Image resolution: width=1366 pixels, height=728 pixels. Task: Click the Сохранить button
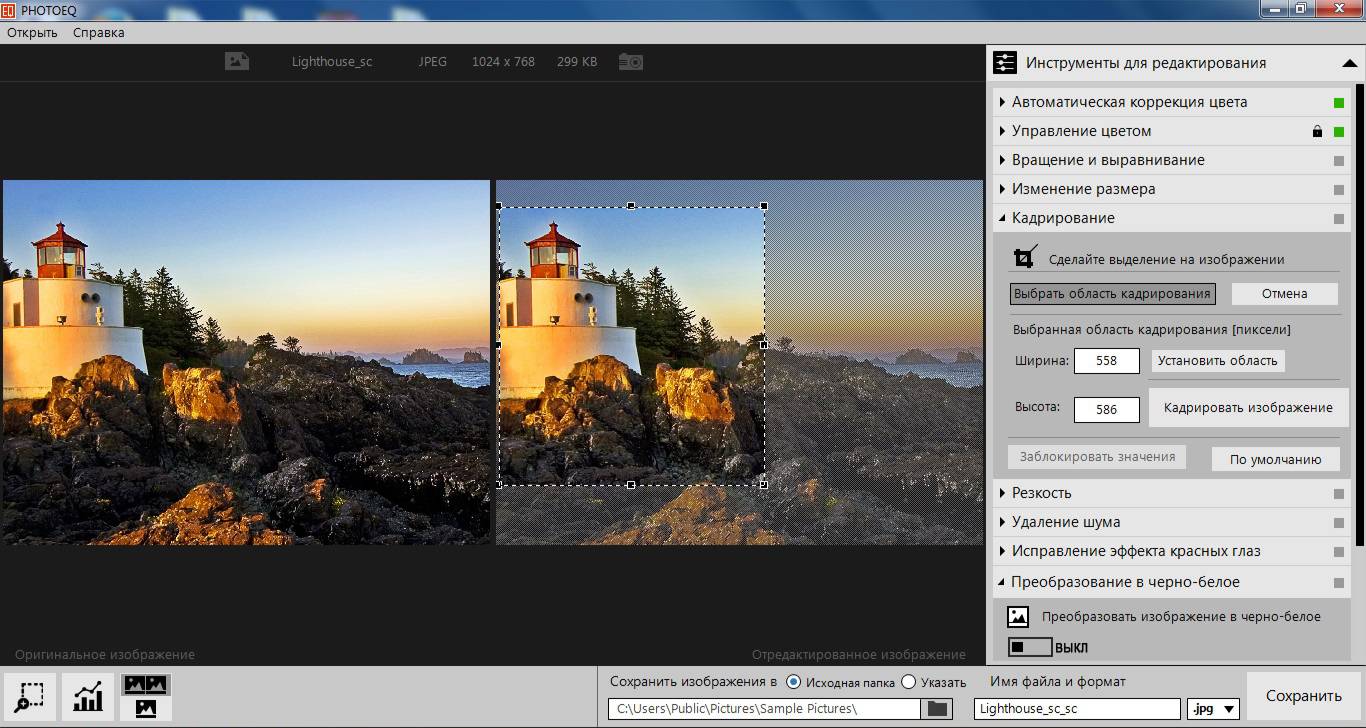[1303, 696]
